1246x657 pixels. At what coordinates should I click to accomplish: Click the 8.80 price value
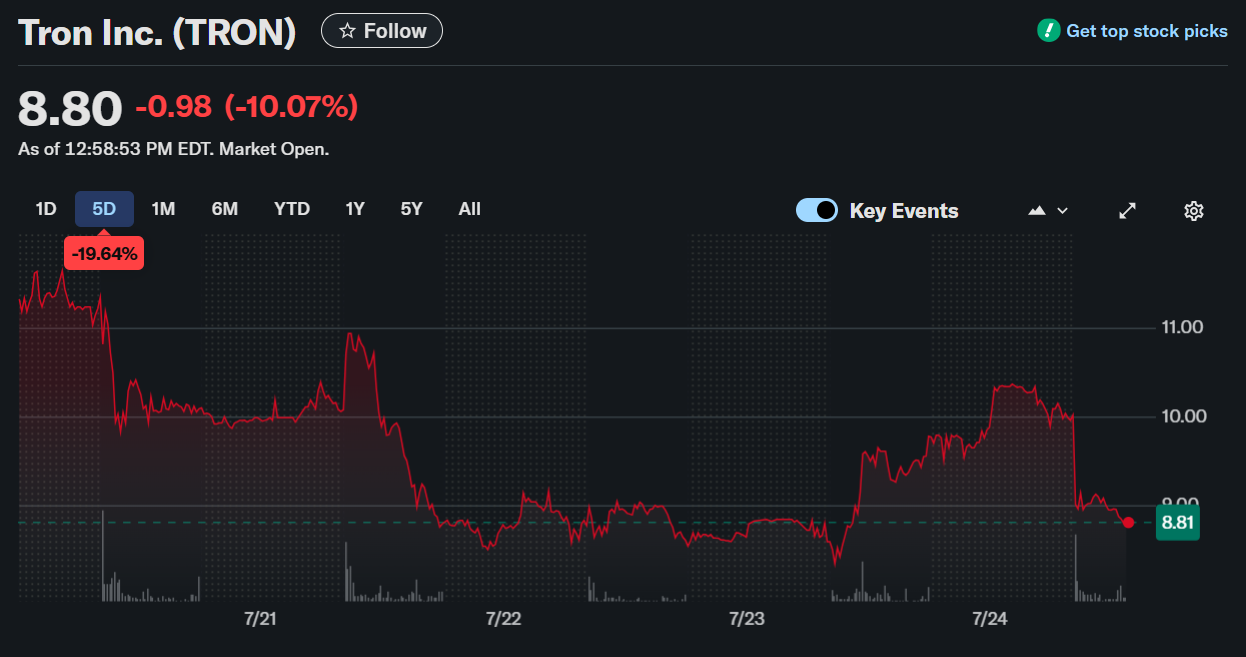click(70, 108)
